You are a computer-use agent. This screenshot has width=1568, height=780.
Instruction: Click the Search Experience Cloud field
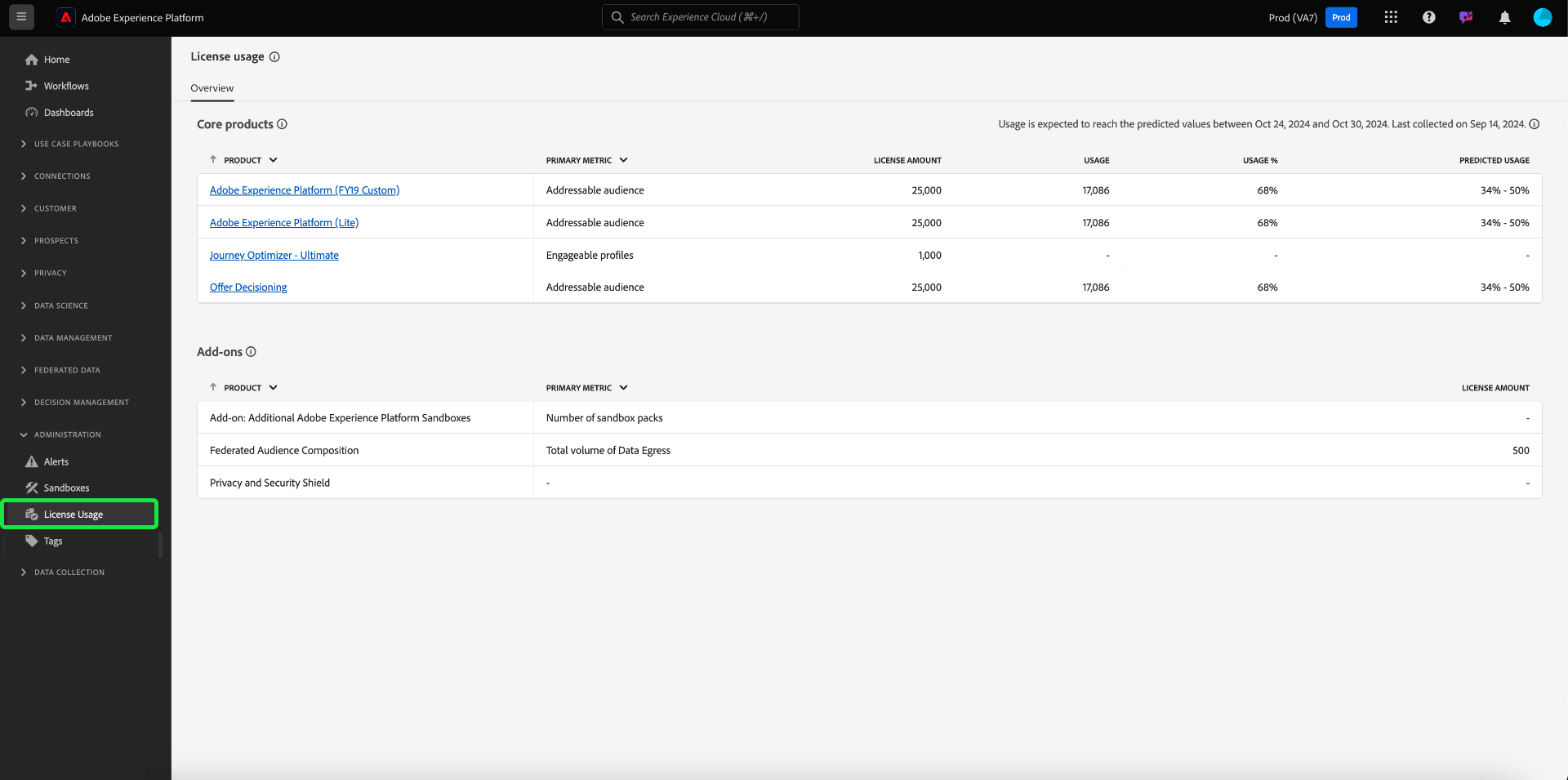point(701,17)
